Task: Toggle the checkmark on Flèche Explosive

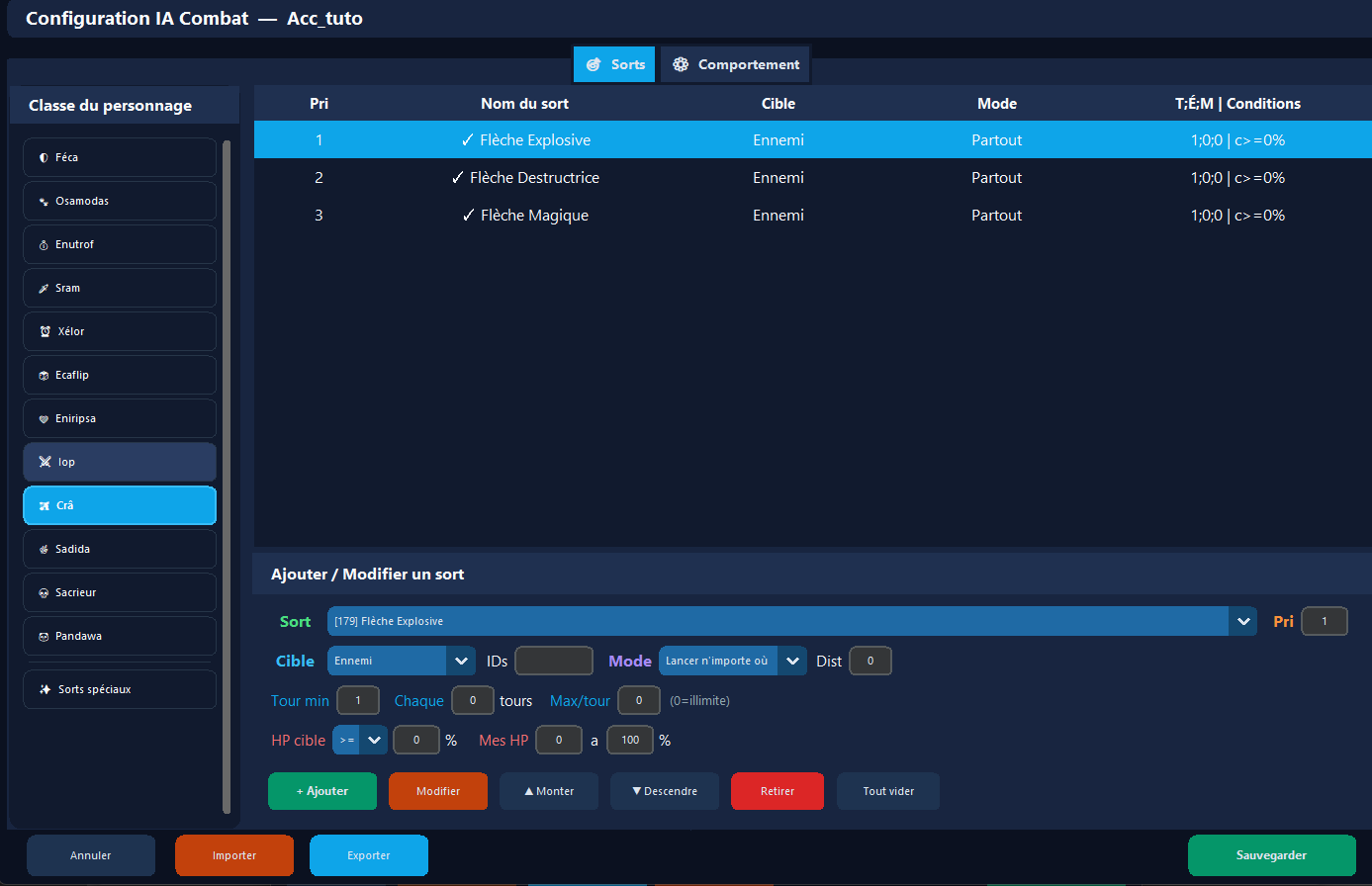Action: [x=468, y=139]
